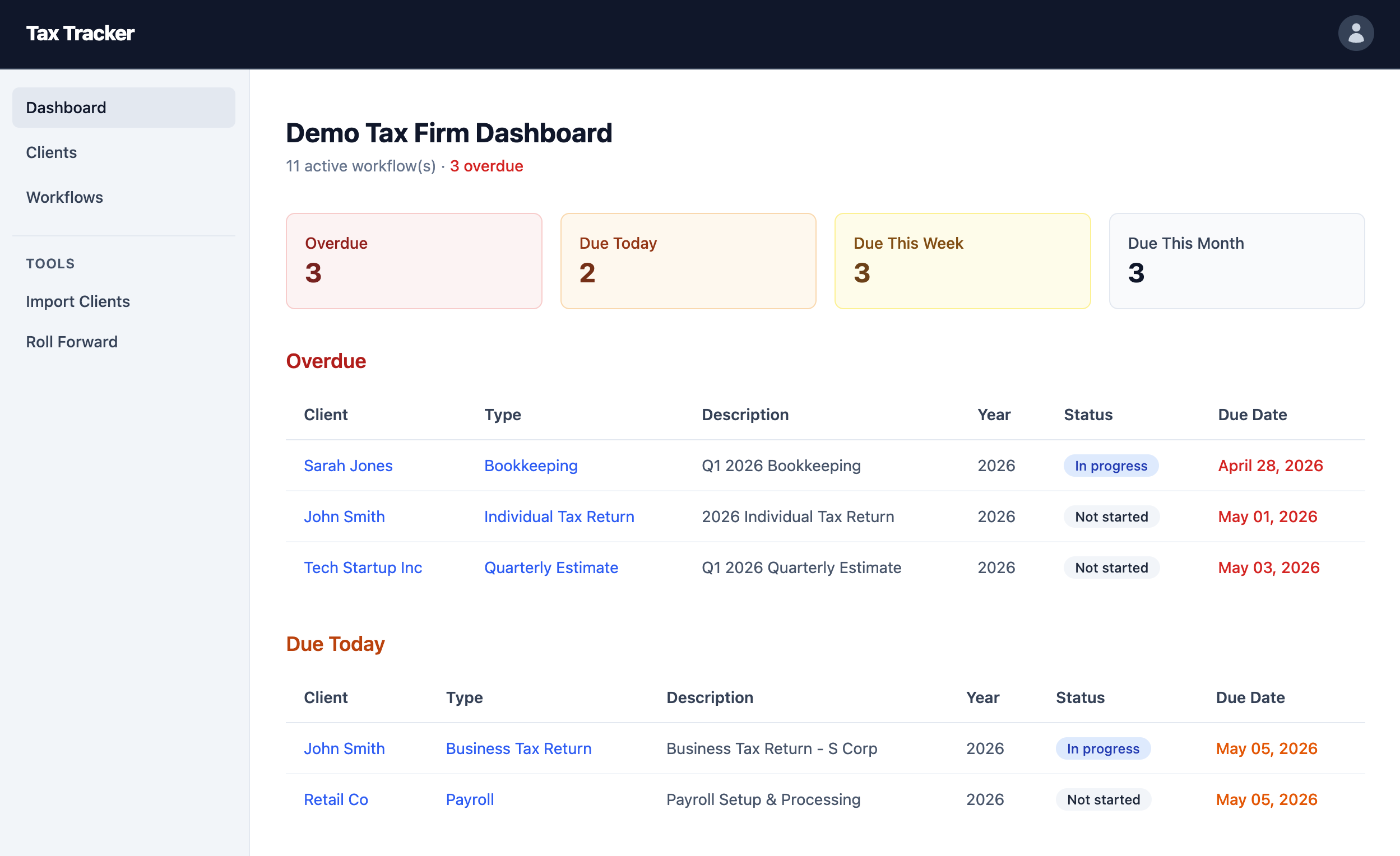This screenshot has width=1400, height=856.
Task: Click the 2026 Individual Tax Return description
Action: [798, 517]
